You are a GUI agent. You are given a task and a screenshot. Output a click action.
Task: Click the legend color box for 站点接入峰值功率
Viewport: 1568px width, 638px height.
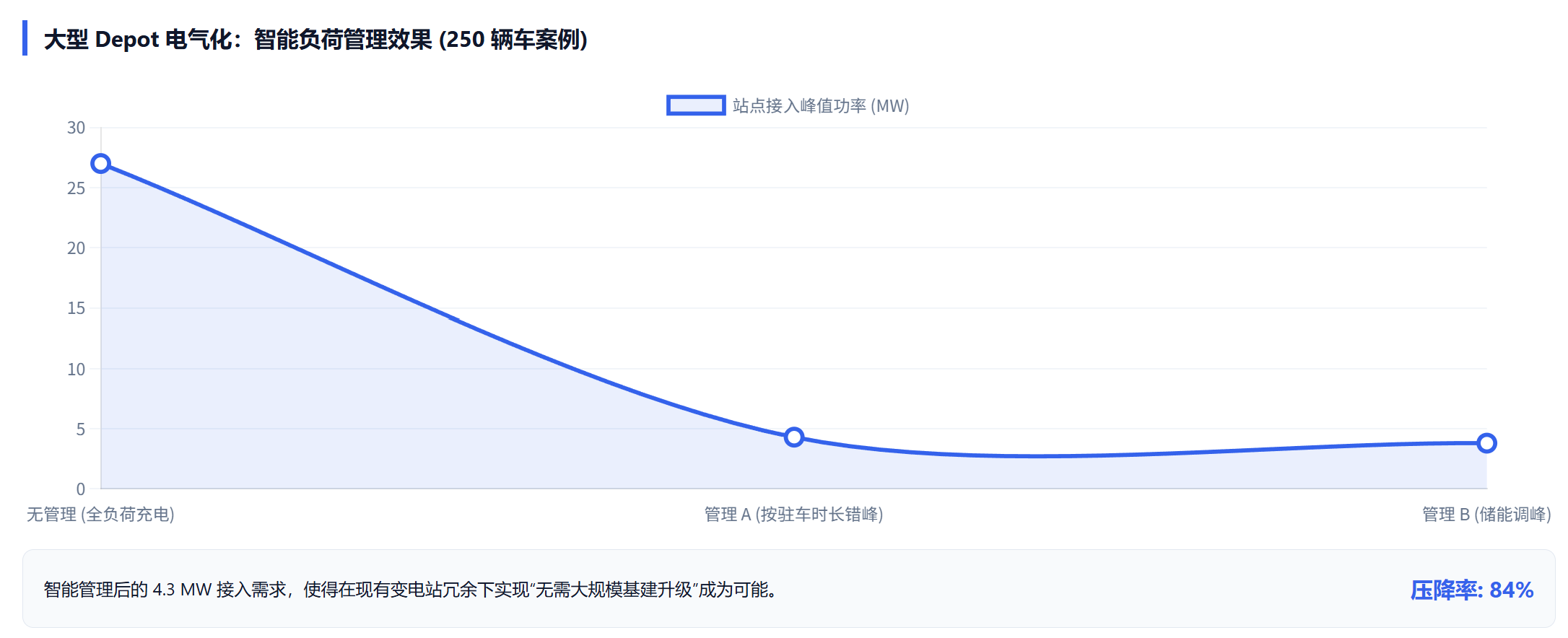point(695,105)
